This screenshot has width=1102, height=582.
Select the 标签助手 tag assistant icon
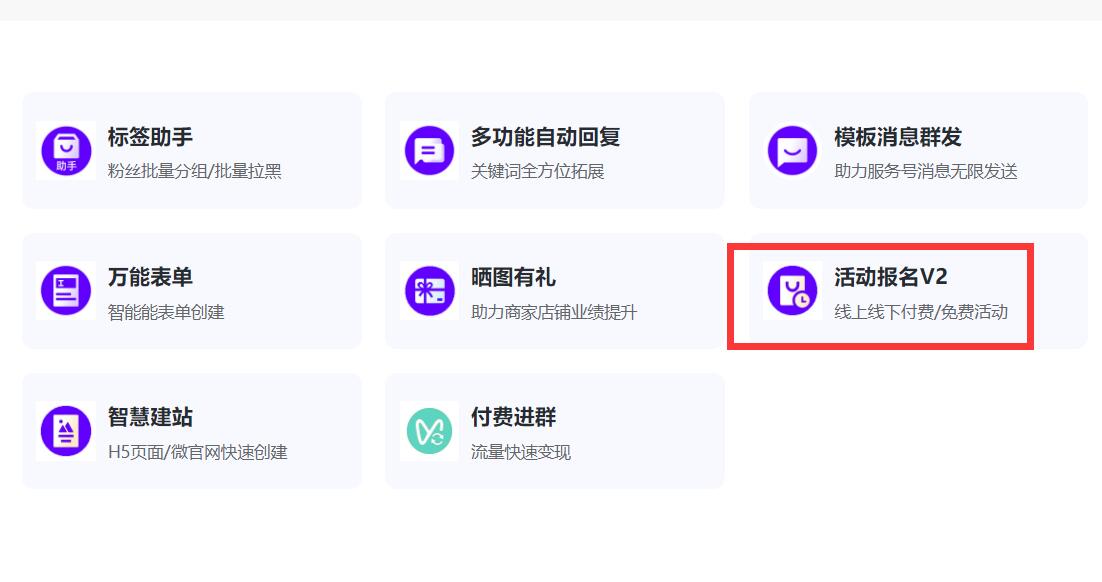[65, 150]
